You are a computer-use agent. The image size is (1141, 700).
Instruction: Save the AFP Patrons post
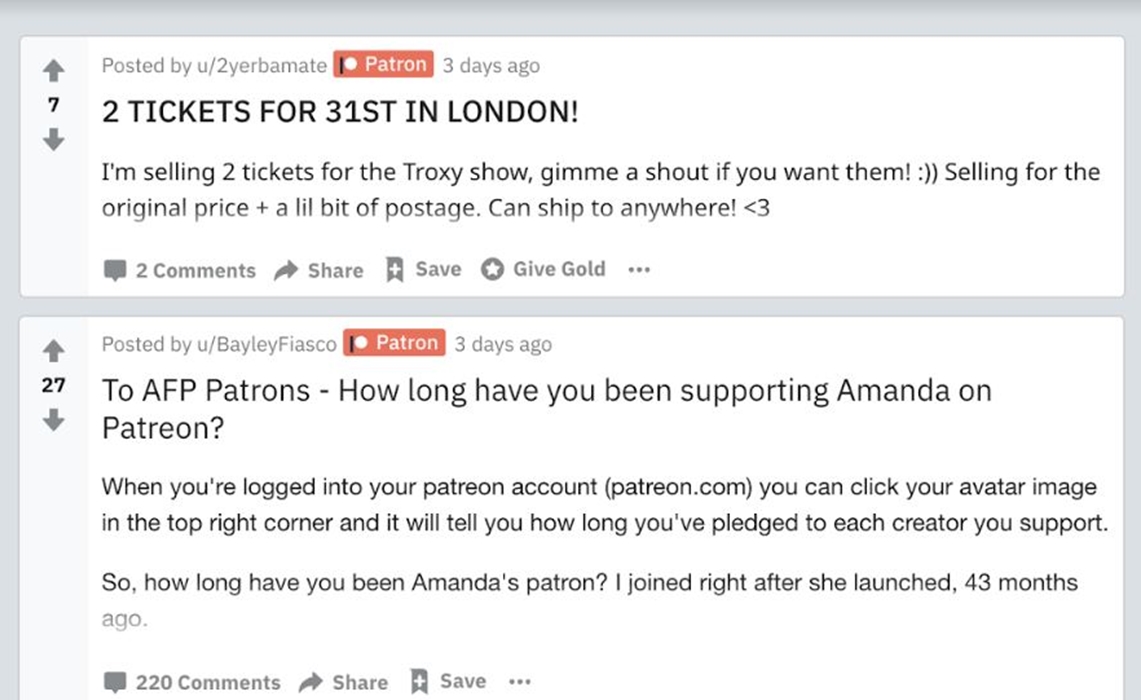click(x=447, y=682)
